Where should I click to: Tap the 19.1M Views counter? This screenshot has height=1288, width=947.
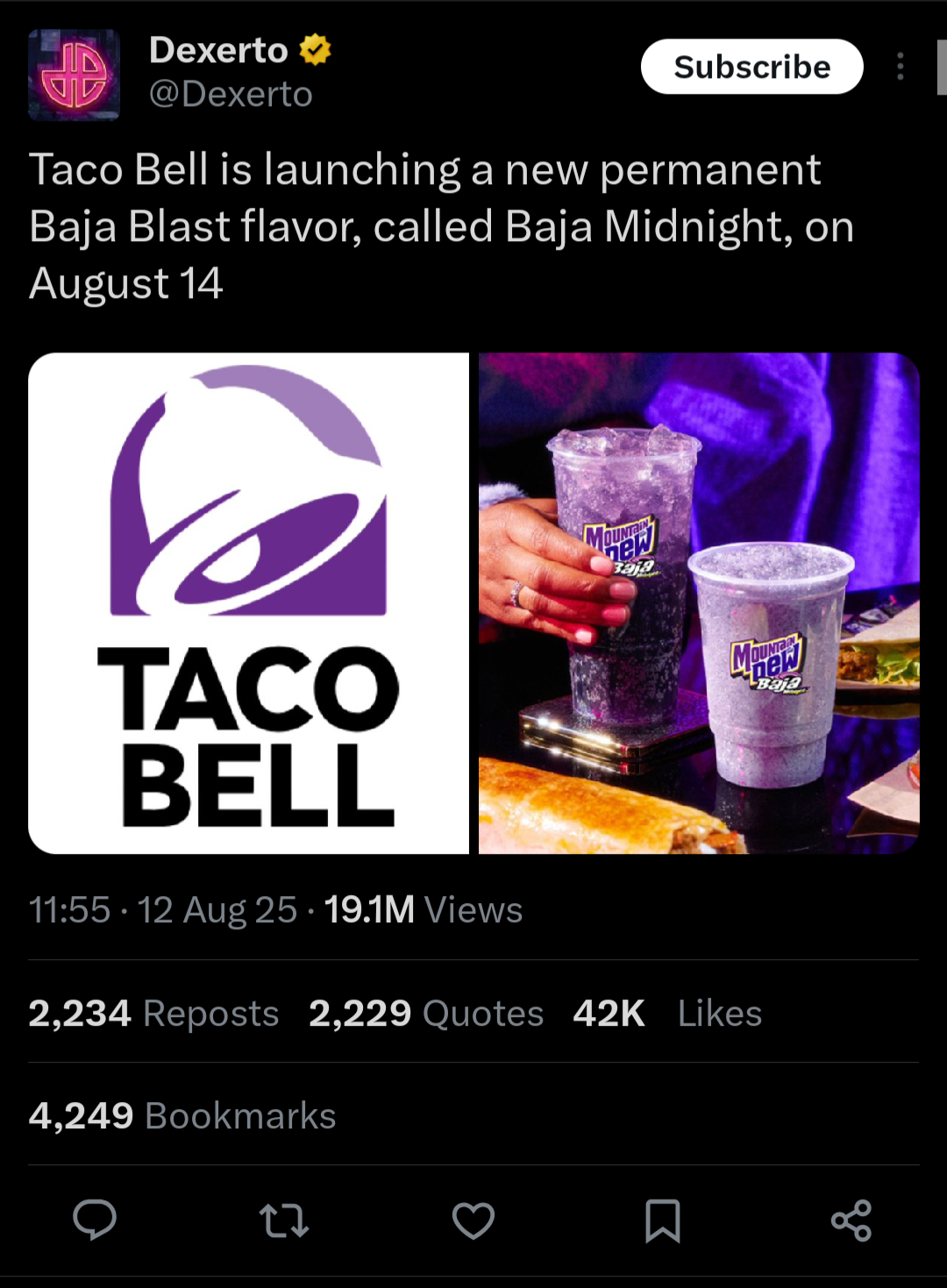point(424,910)
